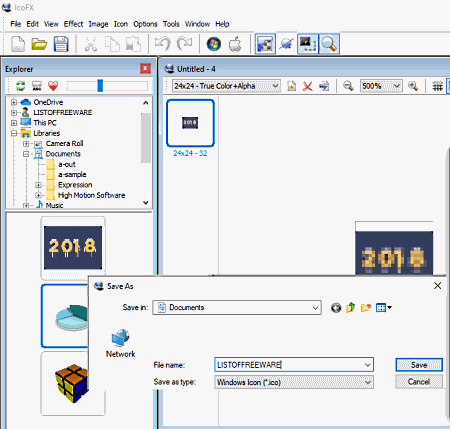Select the Expression folder
Image resolution: width=450 pixels, height=429 pixels.
pos(75,185)
